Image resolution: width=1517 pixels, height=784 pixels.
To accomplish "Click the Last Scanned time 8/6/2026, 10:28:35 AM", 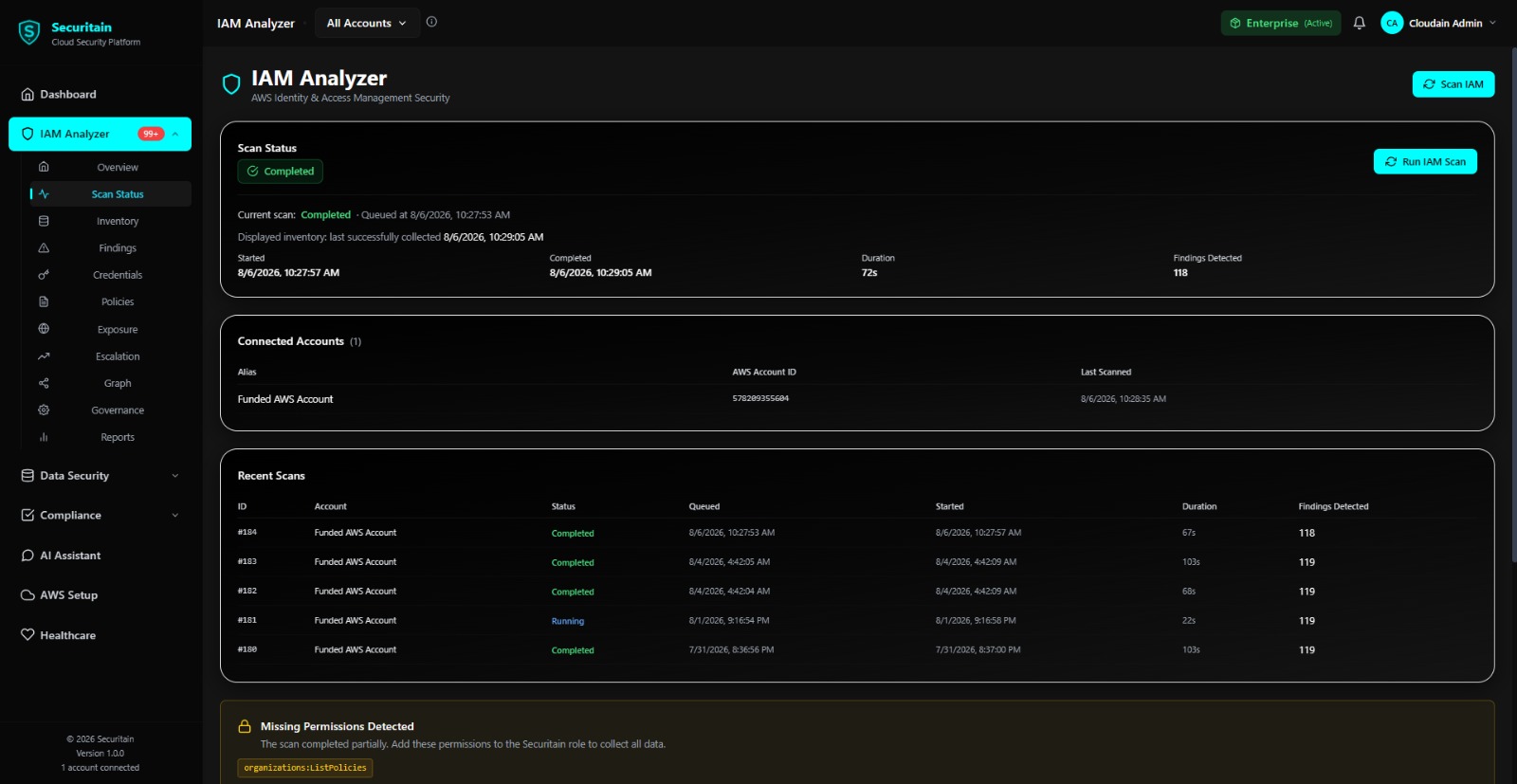I will click(x=1124, y=399).
